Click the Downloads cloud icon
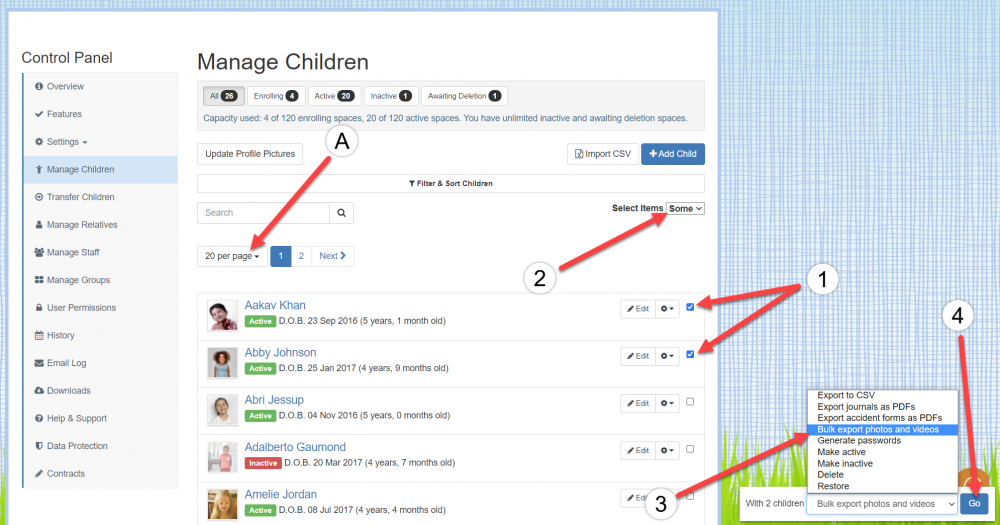 pos(39,390)
